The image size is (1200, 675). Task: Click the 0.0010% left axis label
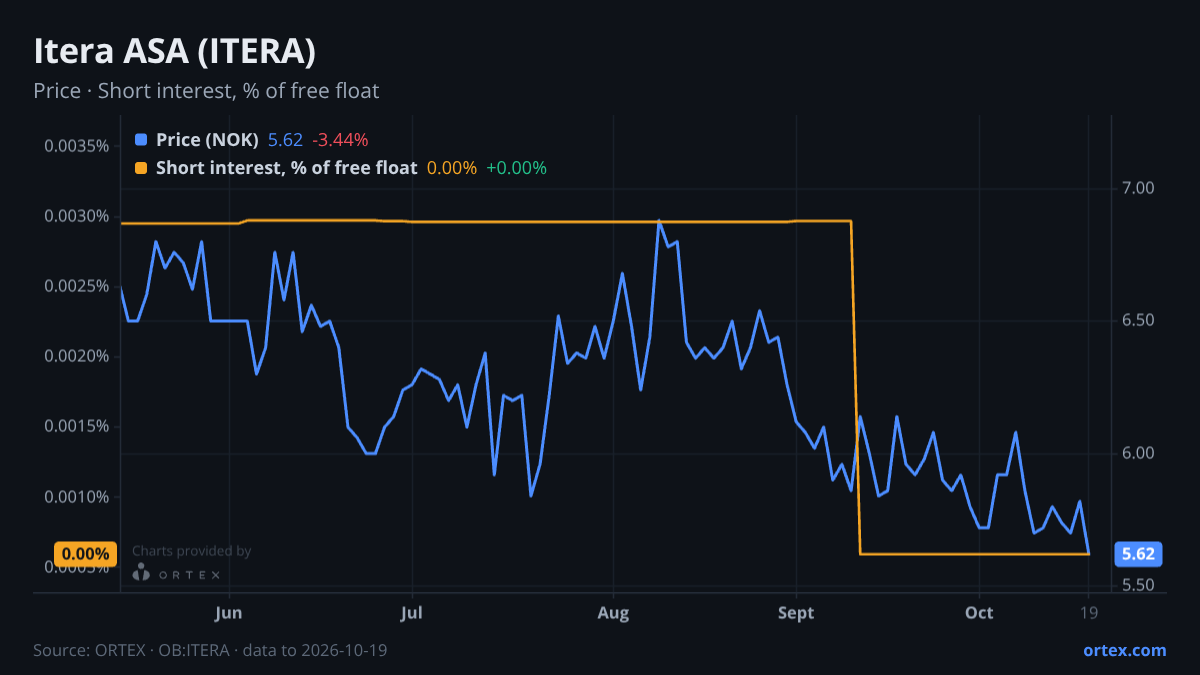pos(76,497)
